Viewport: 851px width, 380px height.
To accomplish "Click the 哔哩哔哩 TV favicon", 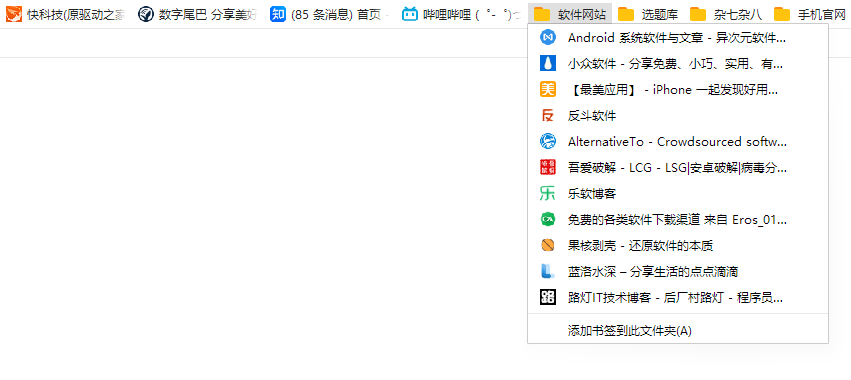I will click(410, 15).
